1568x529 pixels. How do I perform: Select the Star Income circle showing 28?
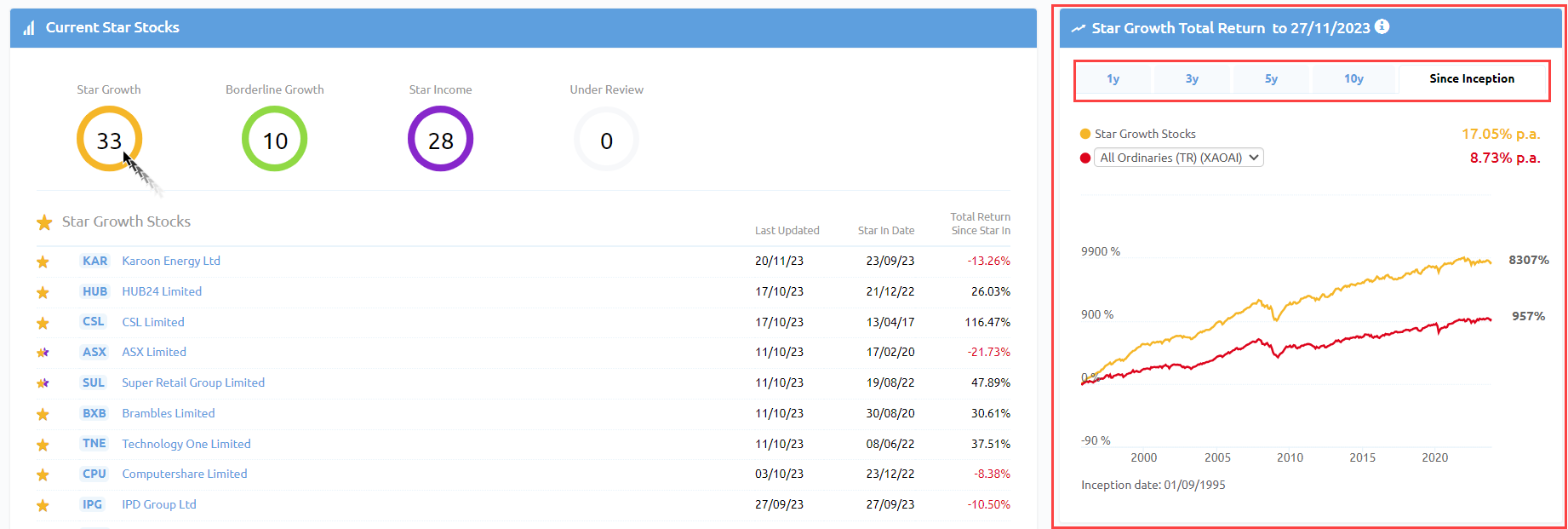(x=440, y=139)
